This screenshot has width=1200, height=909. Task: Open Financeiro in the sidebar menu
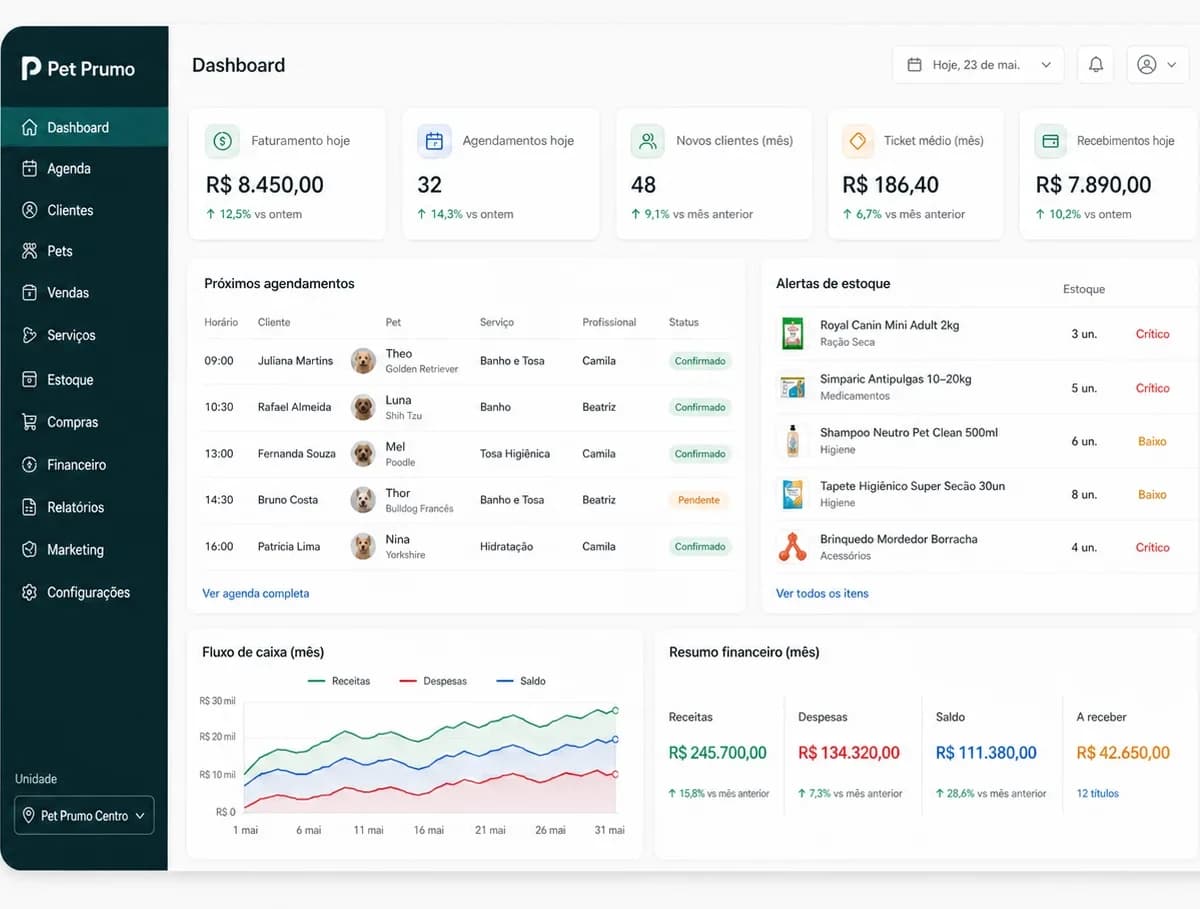pos(84,465)
